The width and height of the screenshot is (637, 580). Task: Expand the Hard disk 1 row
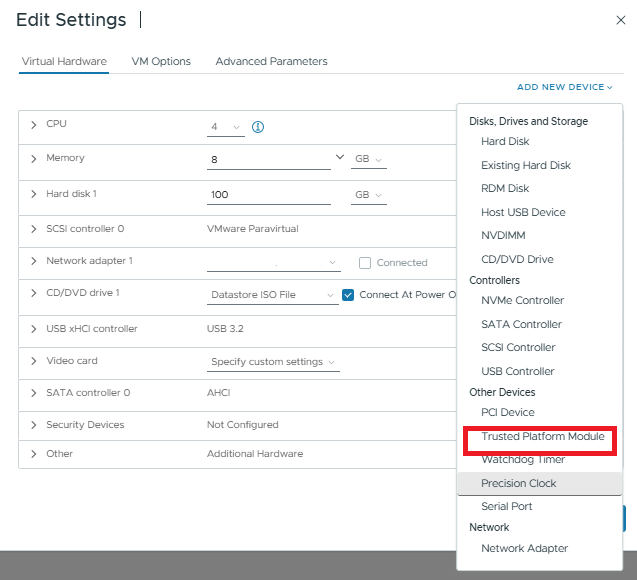33,194
